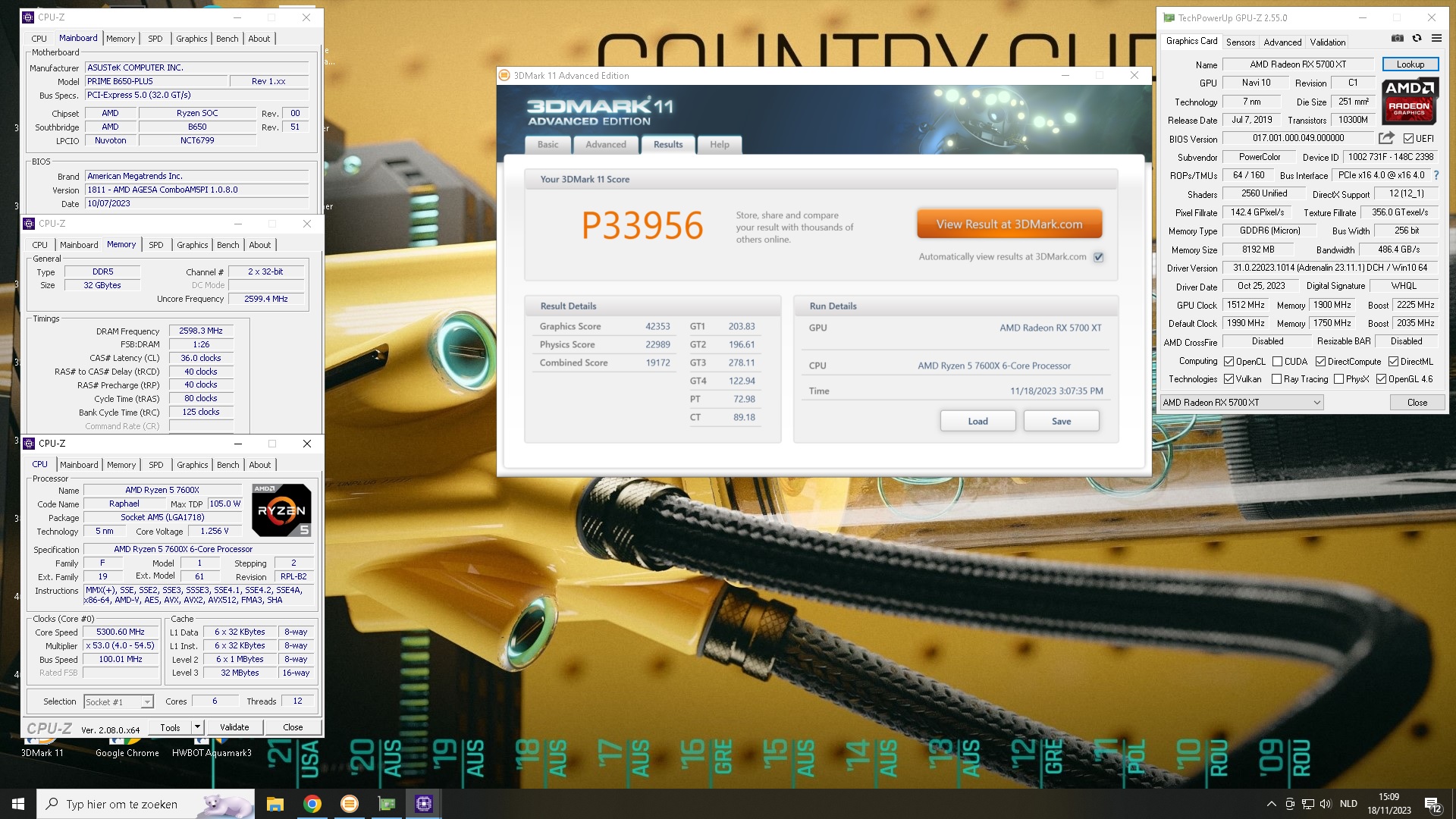Image resolution: width=1456 pixels, height=819 pixels.
Task: Click the taskbar clock showing 15:09
Action: 1389,804
